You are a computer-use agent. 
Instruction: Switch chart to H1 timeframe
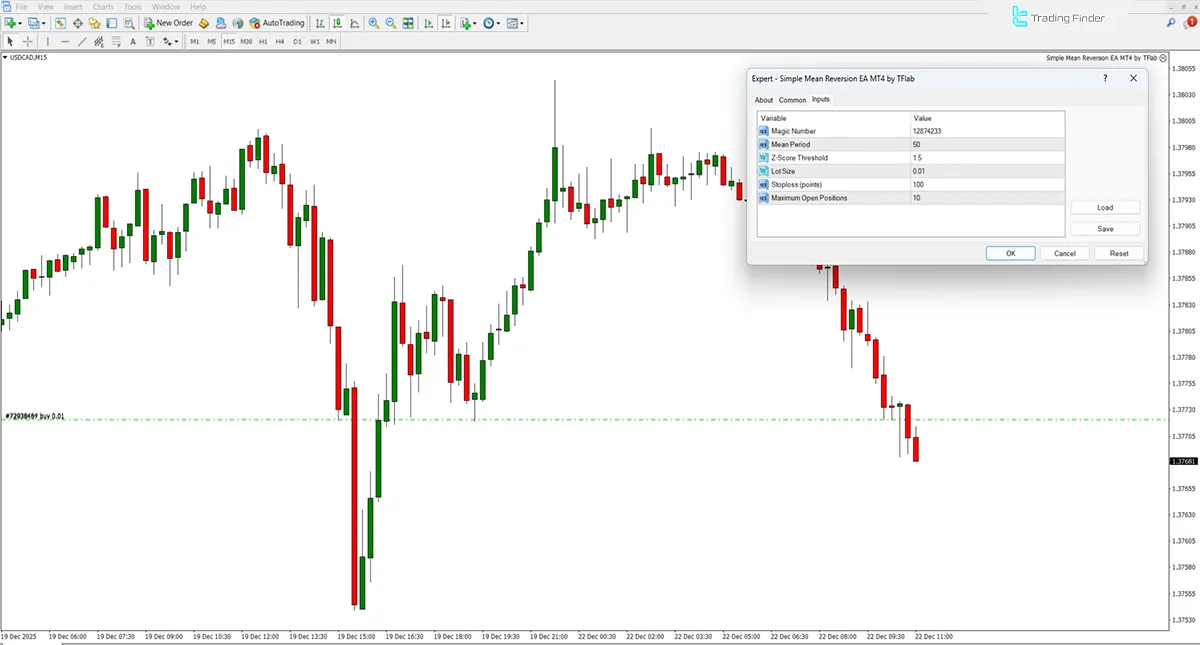tap(263, 41)
